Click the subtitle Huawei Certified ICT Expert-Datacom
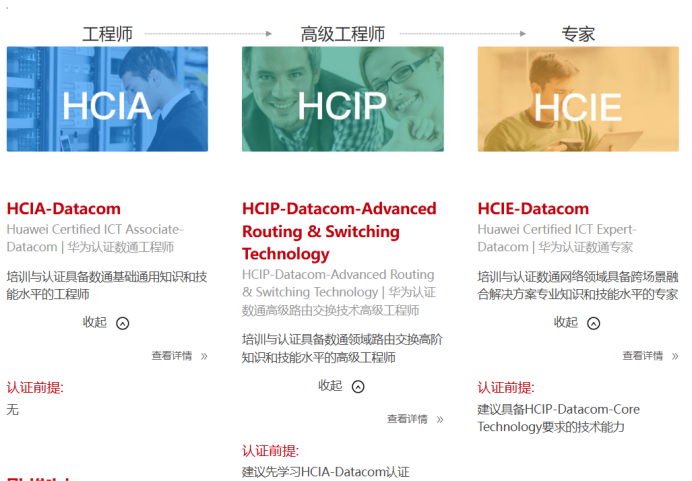 (557, 238)
